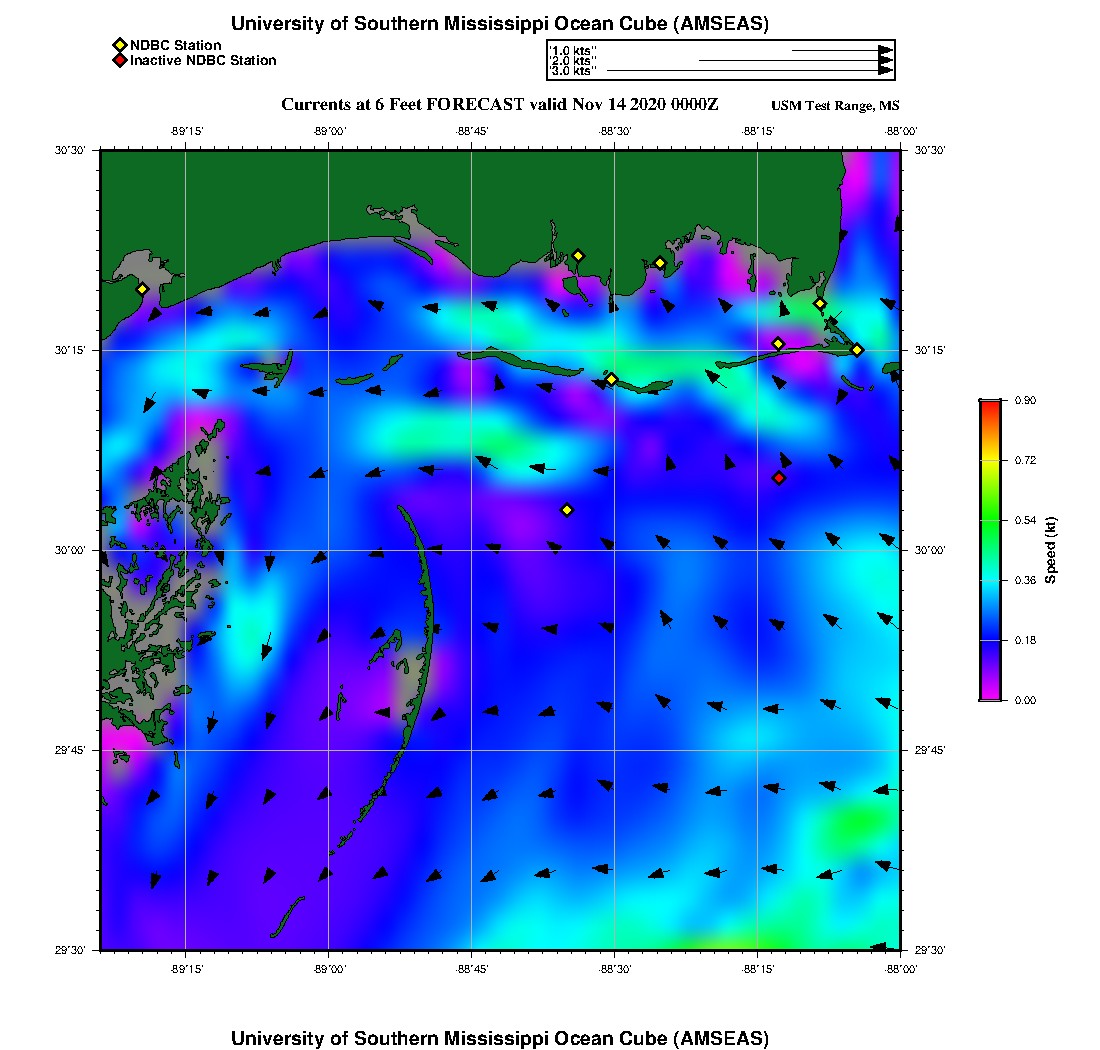The width and height of the screenshot is (1100, 1050).
Task: Click the yellow NDBC Station legend diamond
Action: (119, 46)
